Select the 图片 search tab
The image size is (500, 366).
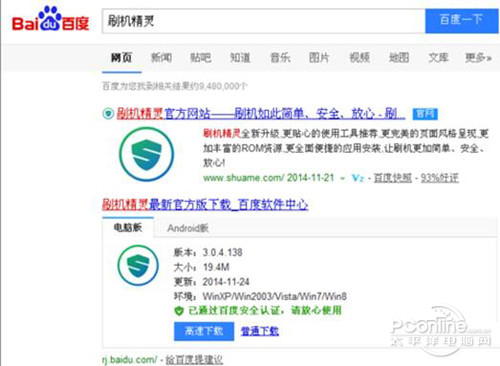coord(319,58)
